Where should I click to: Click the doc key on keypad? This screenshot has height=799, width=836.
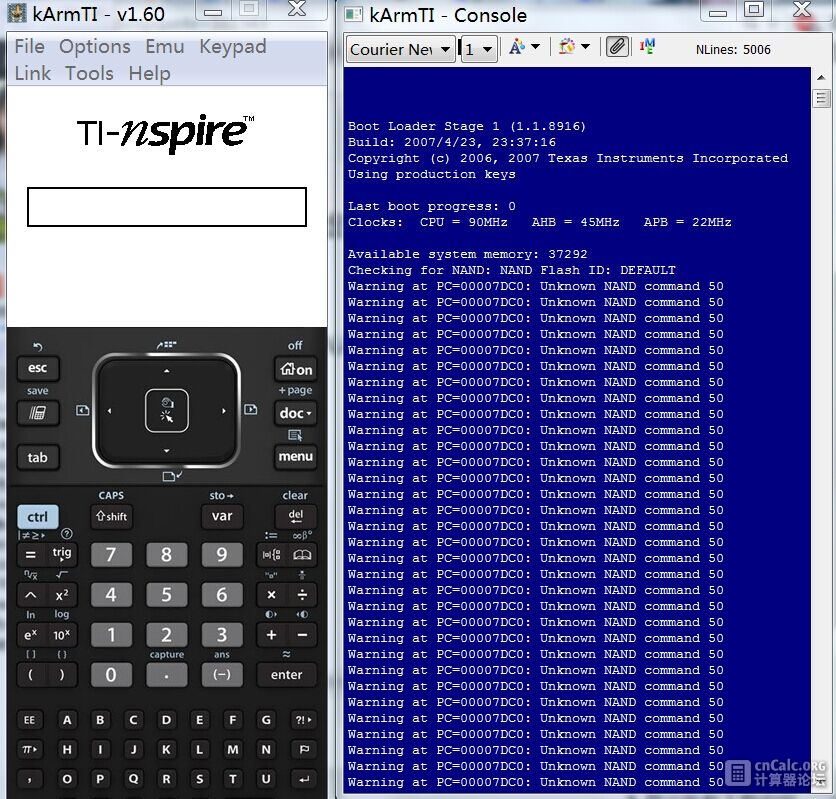[x=296, y=413]
